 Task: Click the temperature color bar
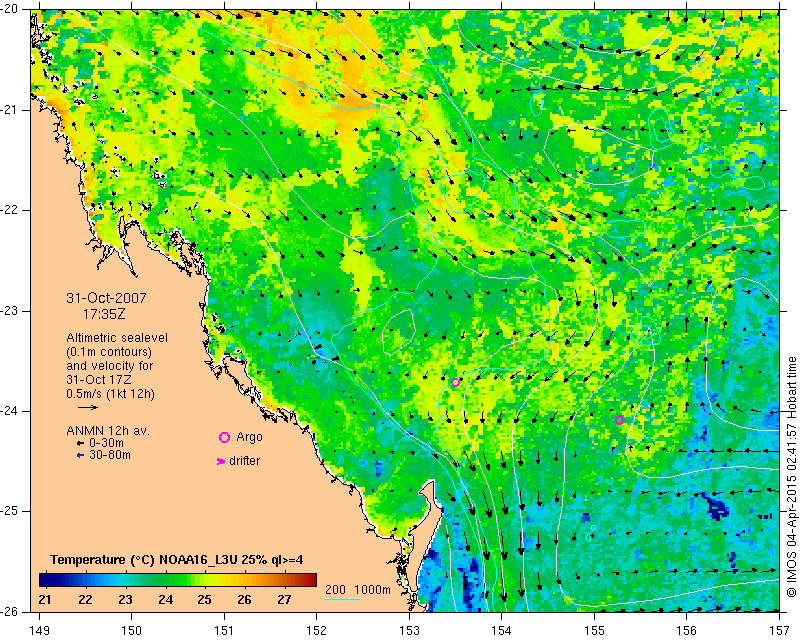[x=178, y=580]
